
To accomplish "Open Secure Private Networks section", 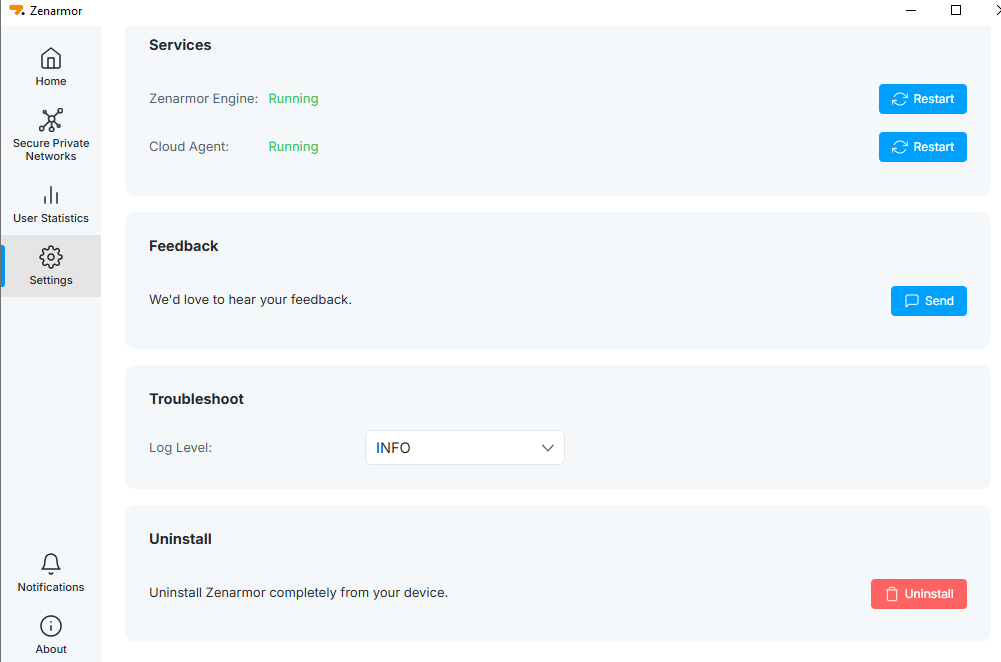I will [50, 135].
